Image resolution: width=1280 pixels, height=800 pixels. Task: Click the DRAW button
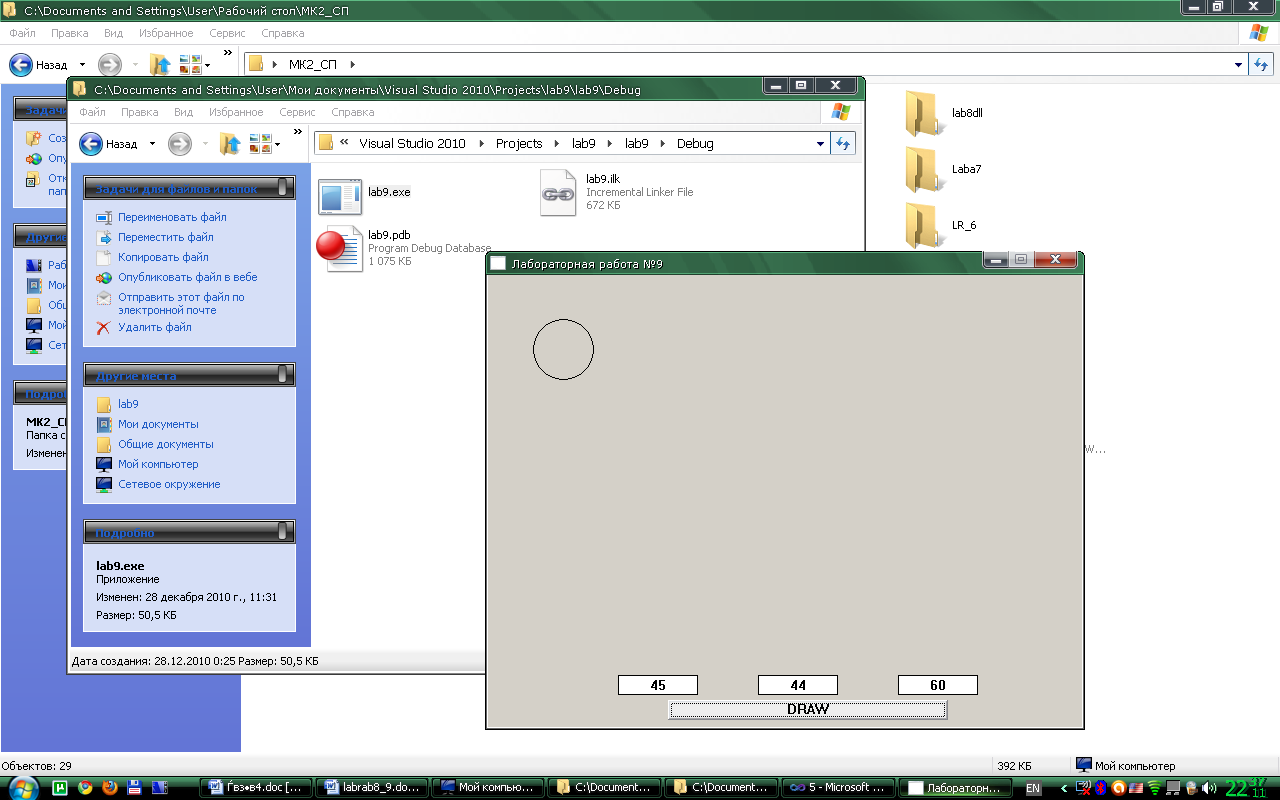(808, 709)
